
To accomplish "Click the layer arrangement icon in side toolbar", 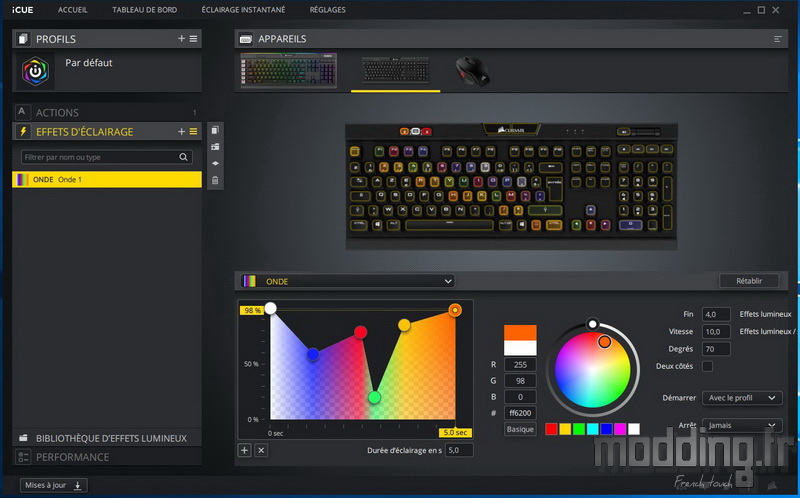I will [x=215, y=163].
